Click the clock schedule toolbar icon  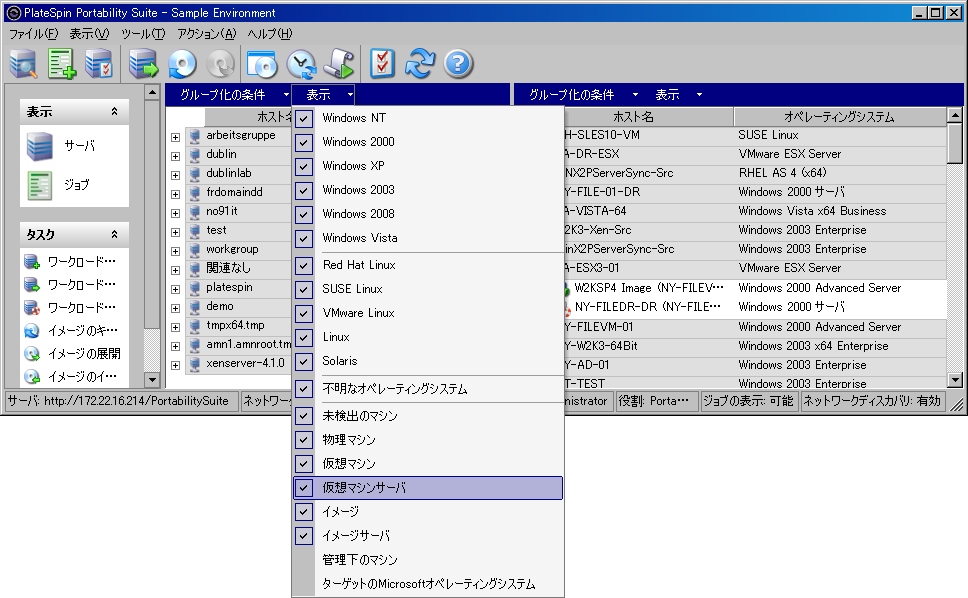click(301, 64)
